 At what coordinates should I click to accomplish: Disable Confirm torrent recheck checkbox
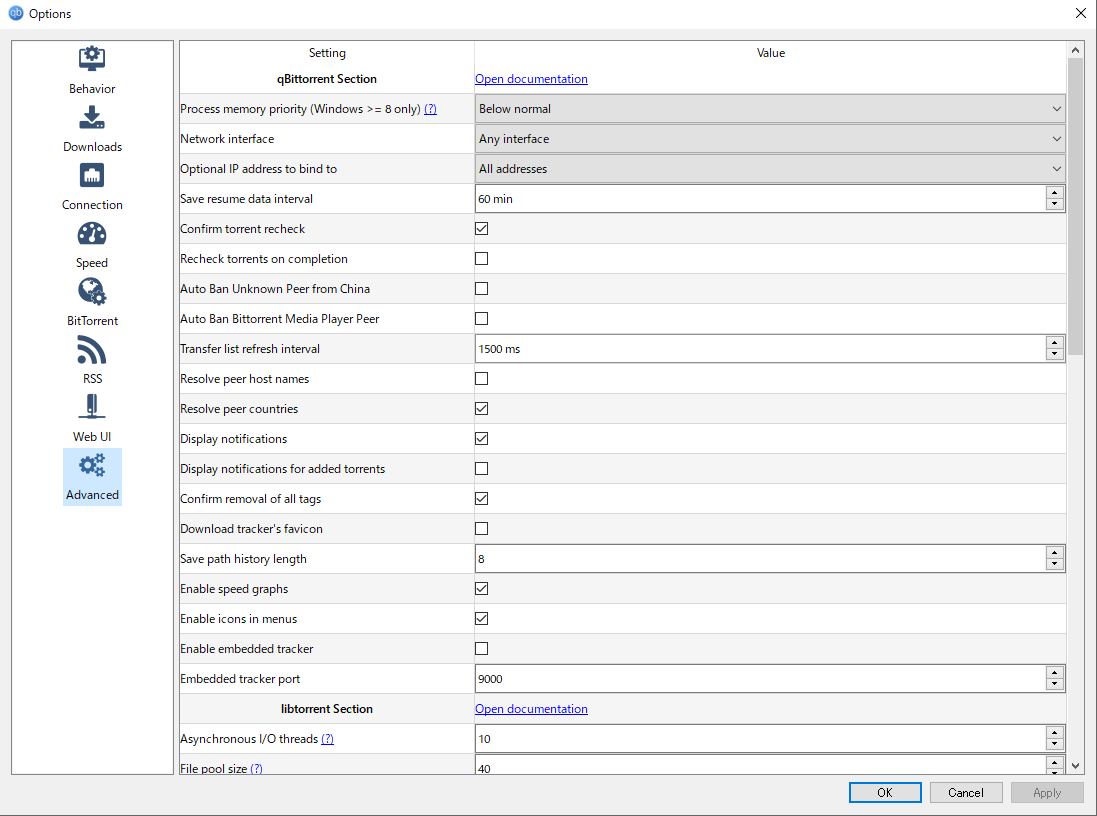point(481,229)
